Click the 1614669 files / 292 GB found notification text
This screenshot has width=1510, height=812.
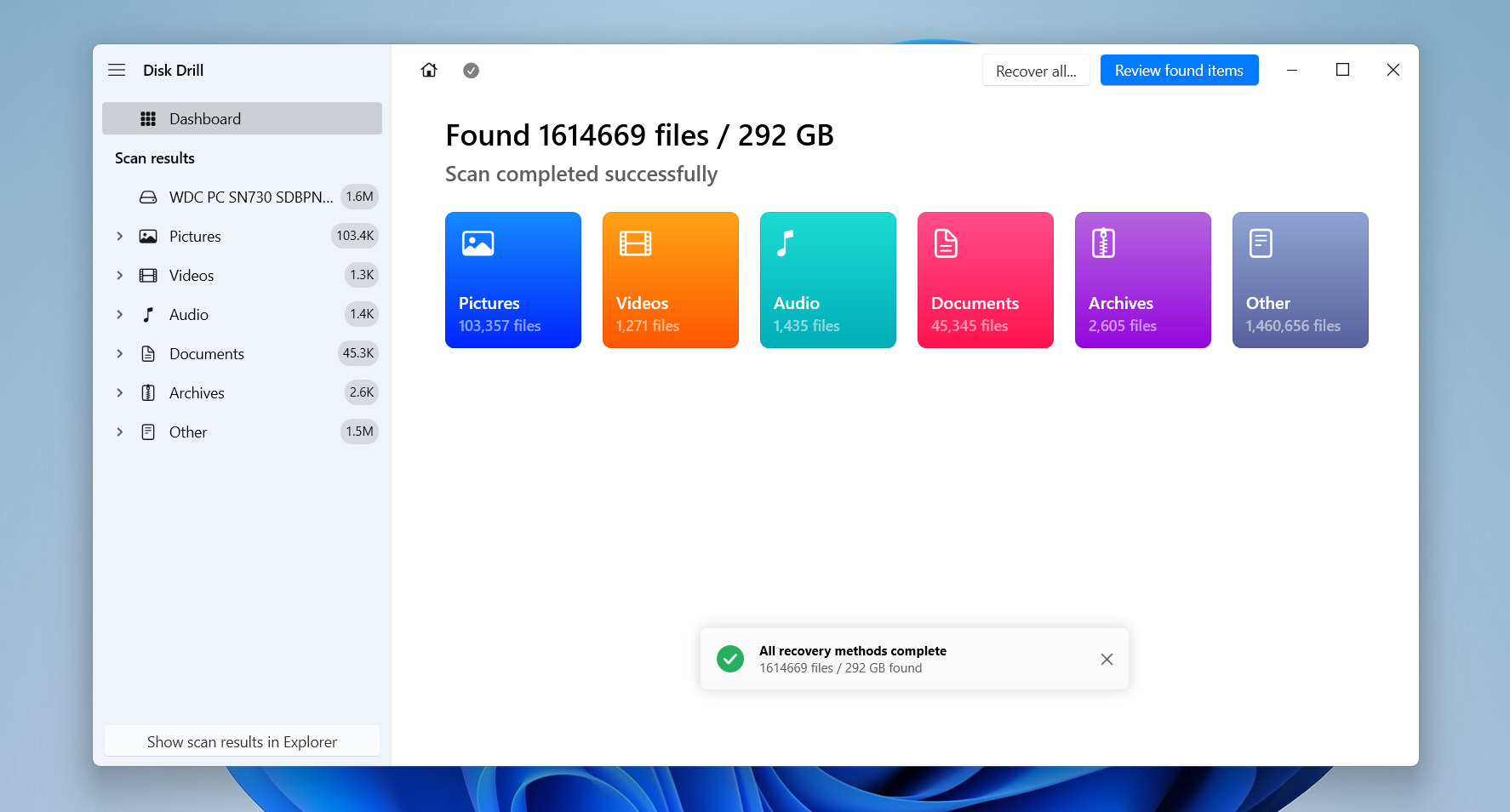tap(840, 668)
